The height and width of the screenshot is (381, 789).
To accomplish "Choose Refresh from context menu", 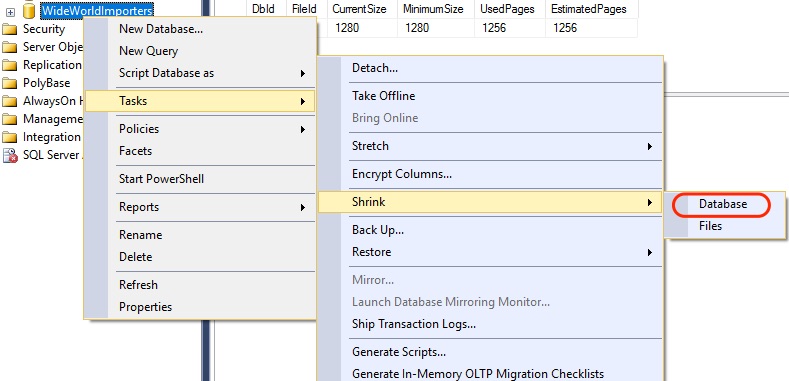I will 138,285.
